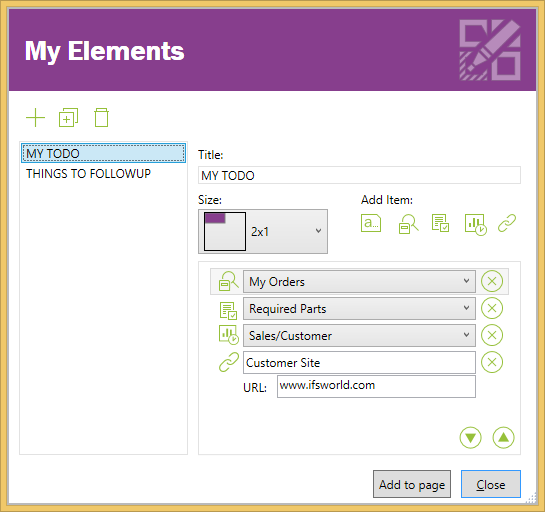Select MY TODO in the list
Screen dimensions: 545x512
tap(104, 153)
